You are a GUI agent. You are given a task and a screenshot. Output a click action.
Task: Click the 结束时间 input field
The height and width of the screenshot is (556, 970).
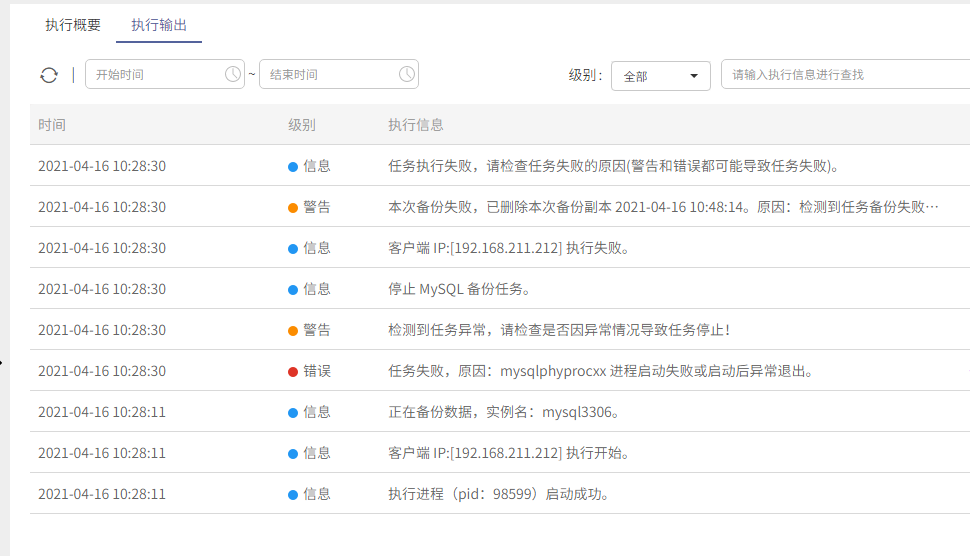click(339, 74)
